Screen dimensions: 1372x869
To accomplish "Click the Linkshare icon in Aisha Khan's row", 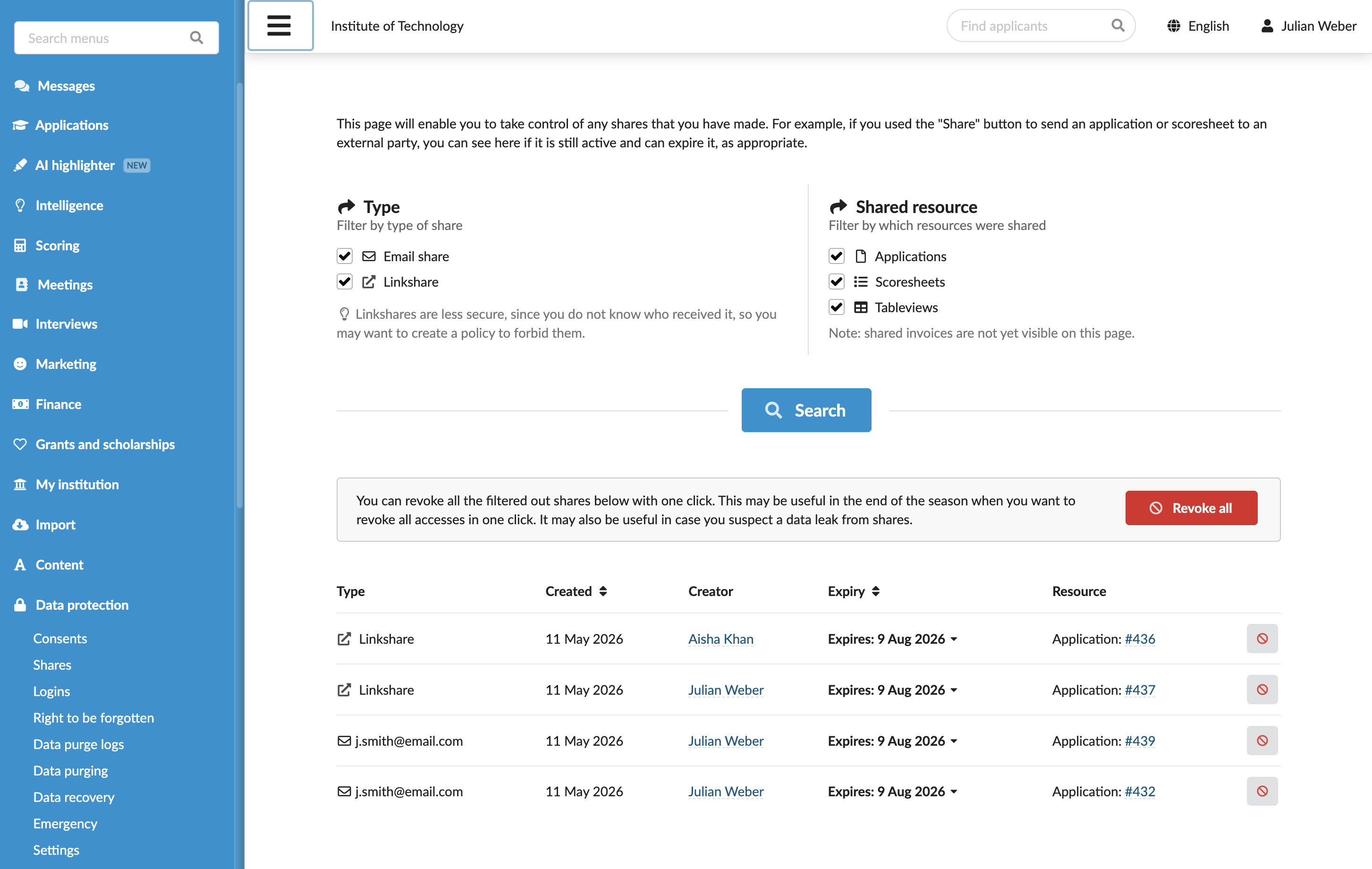I will tap(344, 639).
